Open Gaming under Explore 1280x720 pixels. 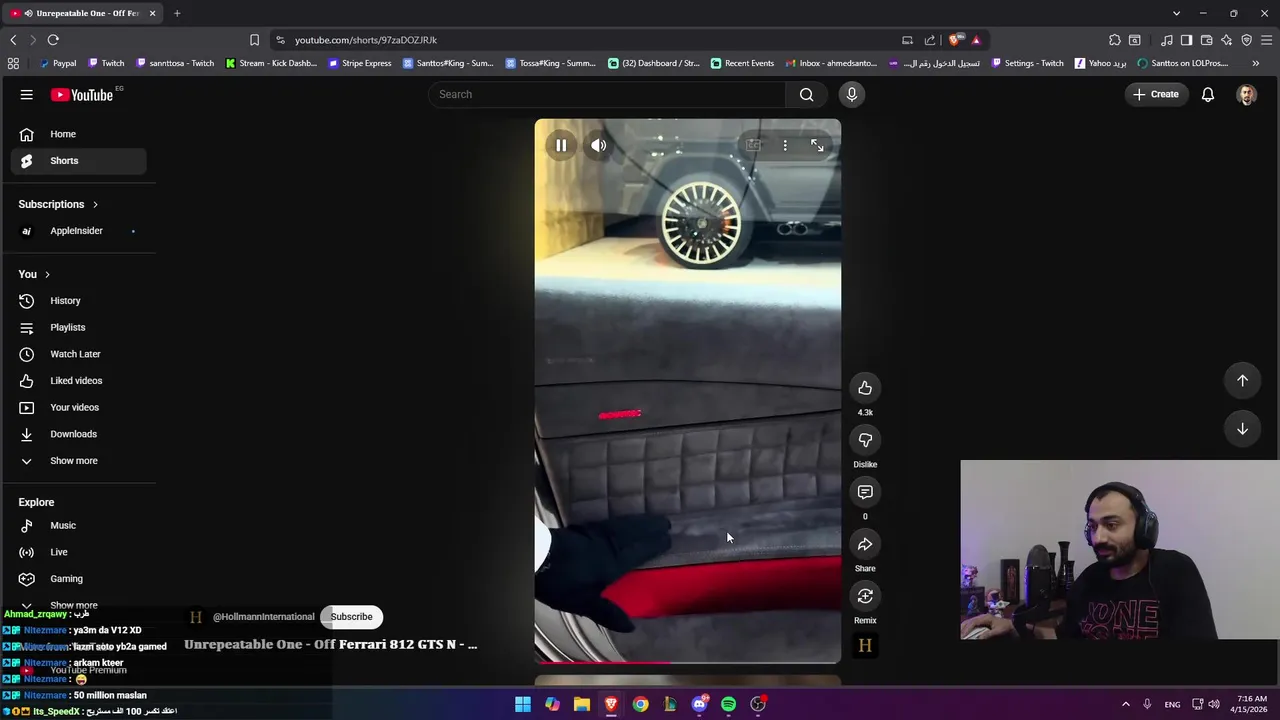tap(79, 579)
